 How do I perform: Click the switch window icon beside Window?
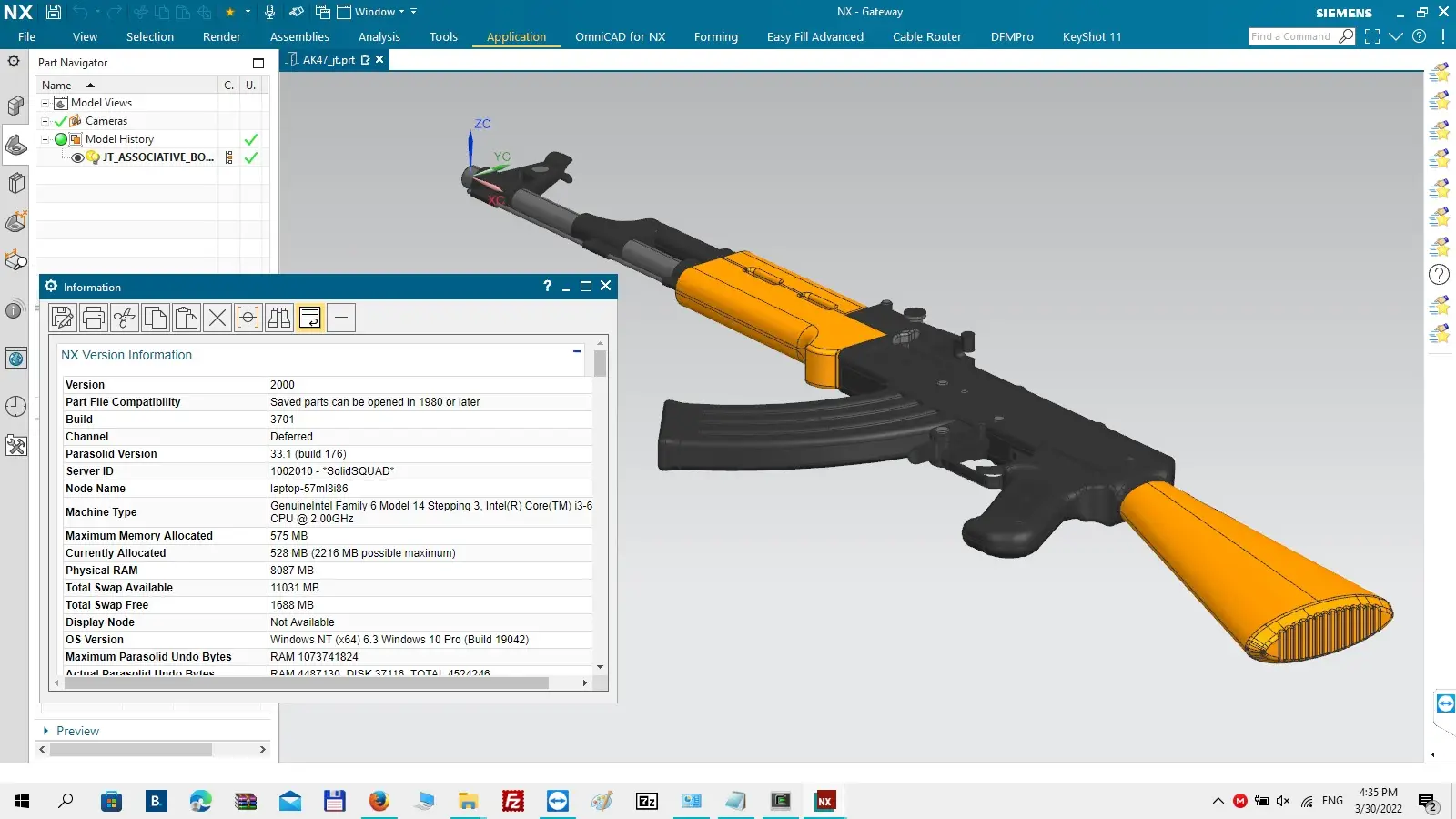[x=322, y=12]
